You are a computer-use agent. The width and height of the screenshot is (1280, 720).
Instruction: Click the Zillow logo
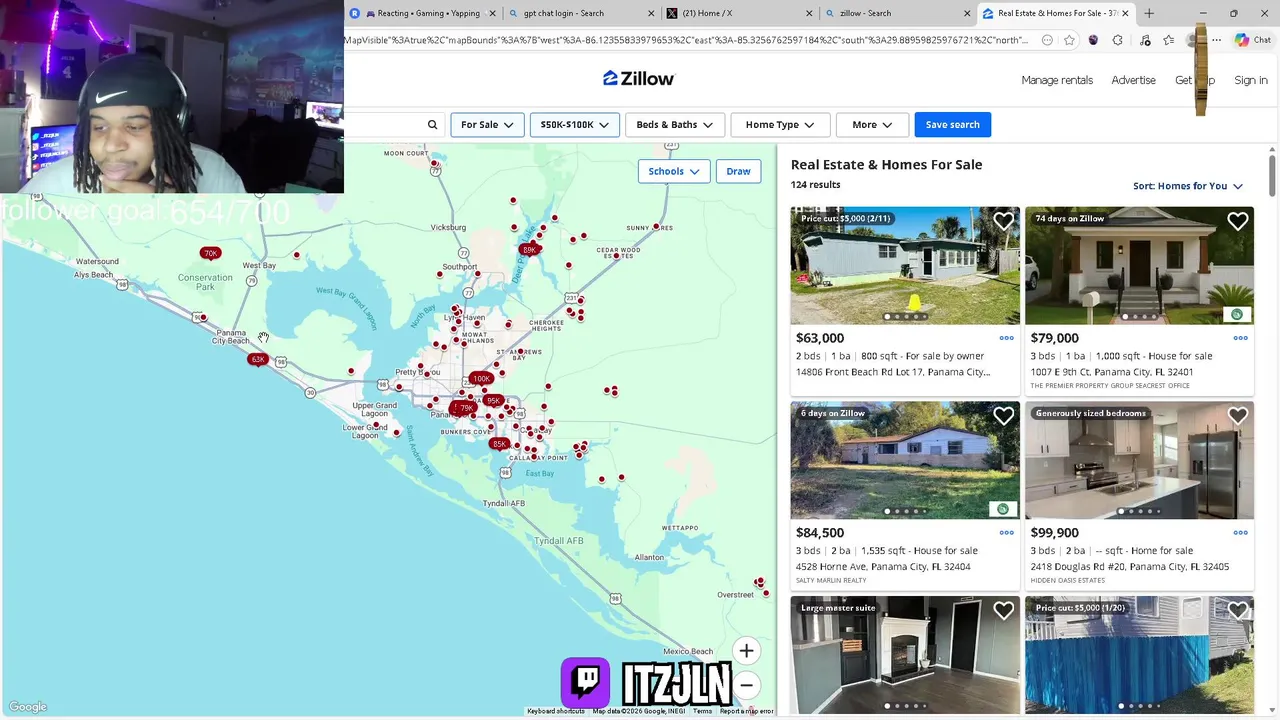(638, 79)
